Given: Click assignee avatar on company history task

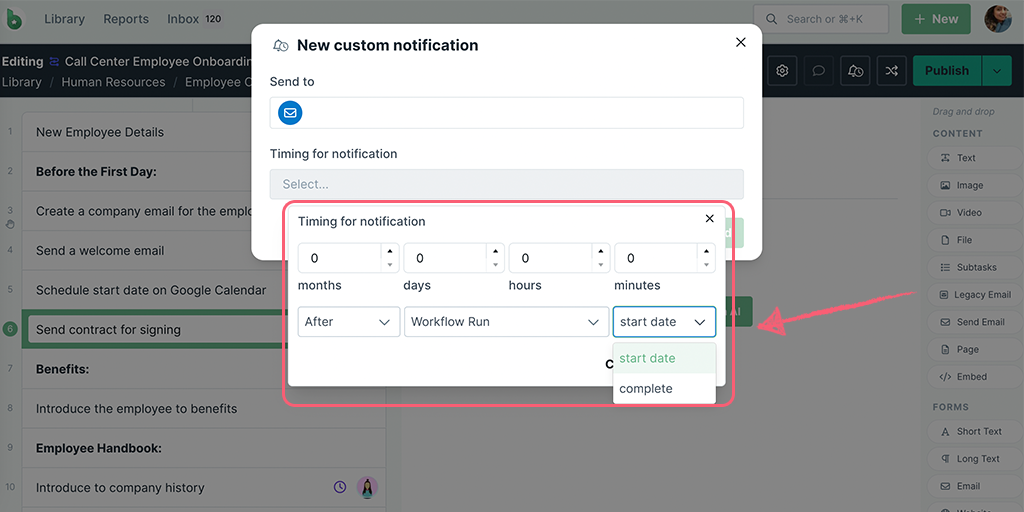Looking at the screenshot, I should [x=367, y=488].
